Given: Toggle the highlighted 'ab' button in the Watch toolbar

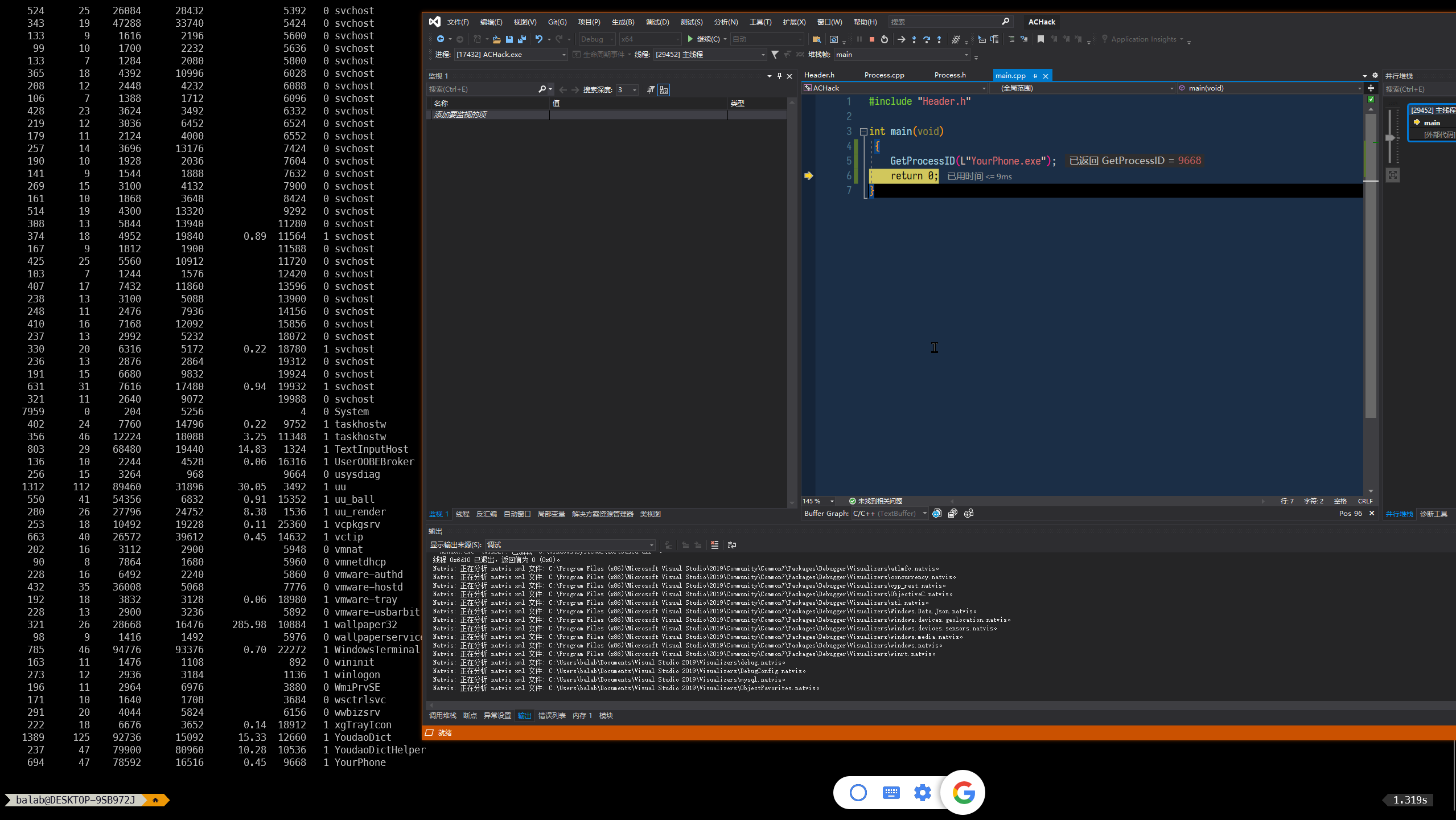Looking at the screenshot, I should 664,89.
